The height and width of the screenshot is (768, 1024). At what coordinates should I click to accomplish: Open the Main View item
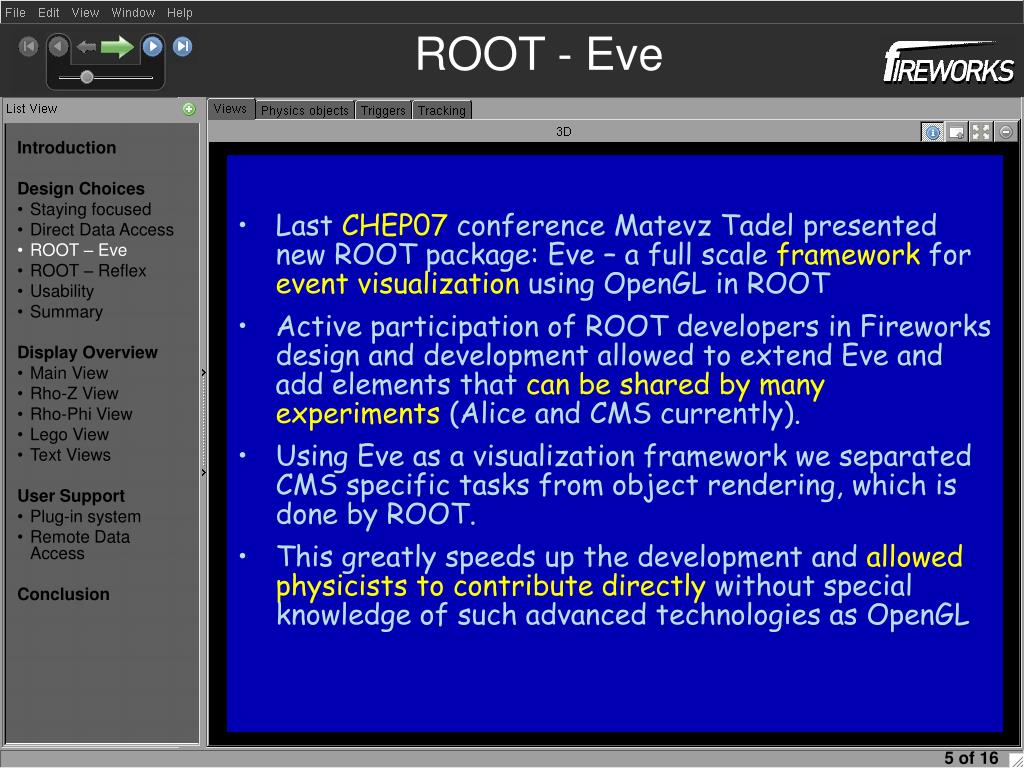point(69,373)
